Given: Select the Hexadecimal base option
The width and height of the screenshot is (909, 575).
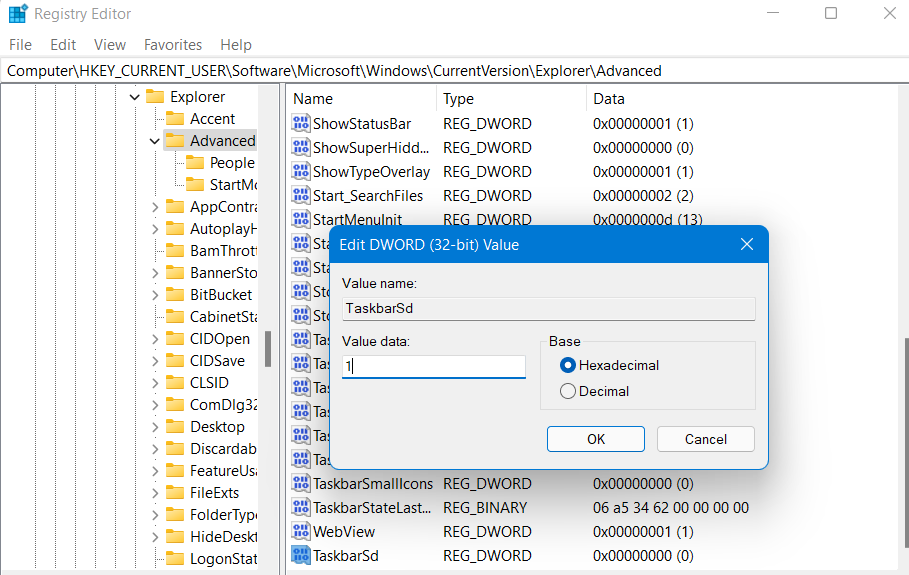Looking at the screenshot, I should coord(568,366).
